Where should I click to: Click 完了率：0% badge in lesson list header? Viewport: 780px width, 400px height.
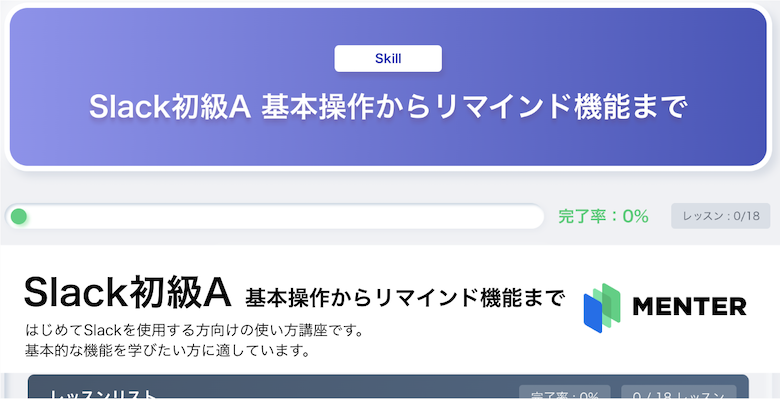tap(565, 393)
